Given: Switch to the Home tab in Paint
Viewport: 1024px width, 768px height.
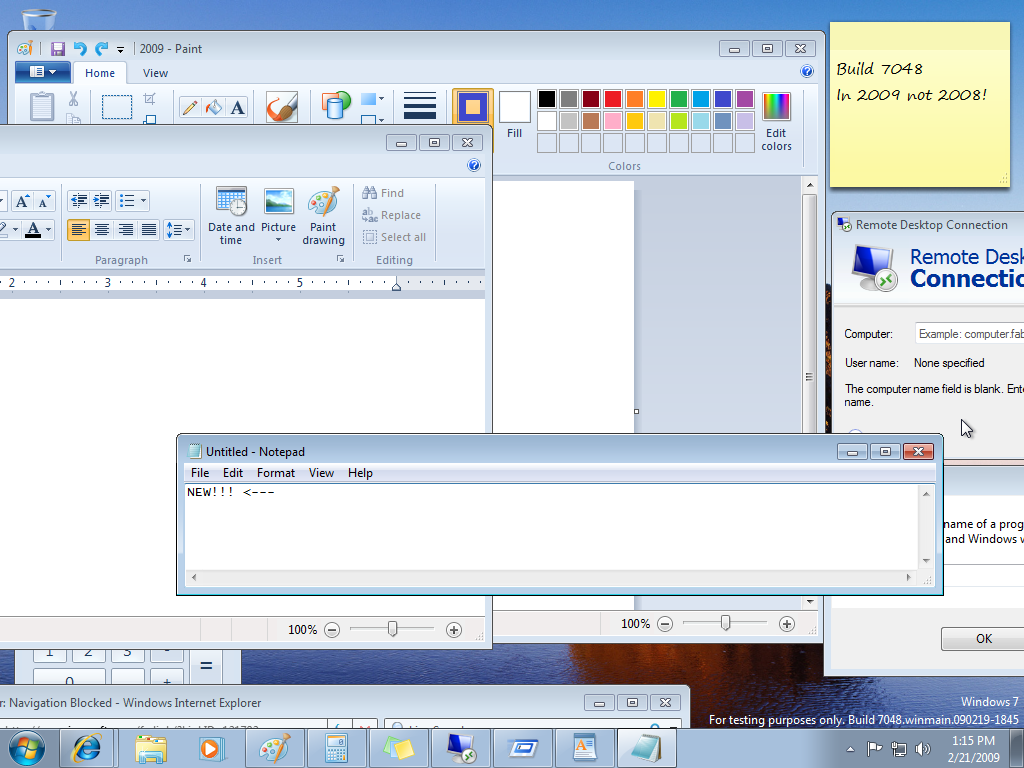Looking at the screenshot, I should (x=99, y=73).
